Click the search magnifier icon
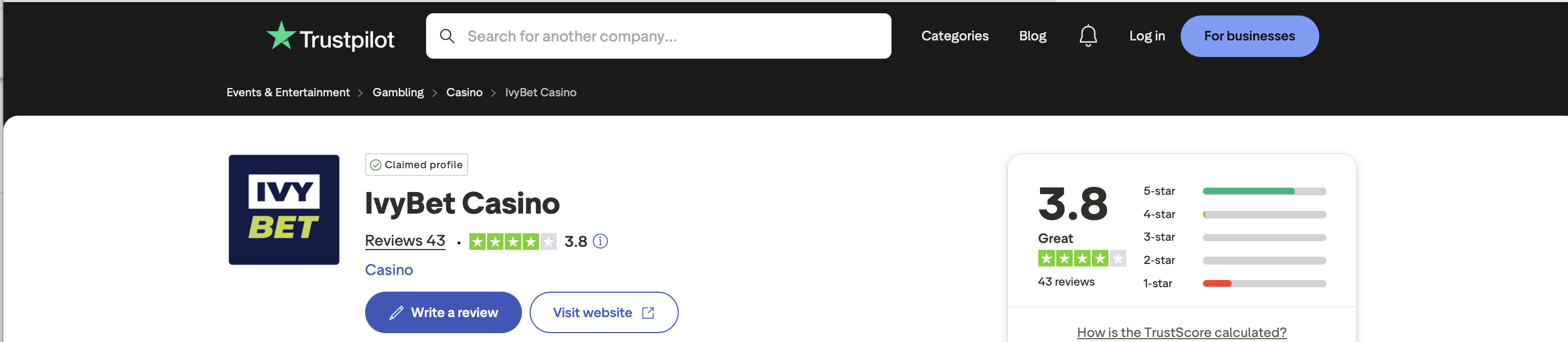 point(447,37)
